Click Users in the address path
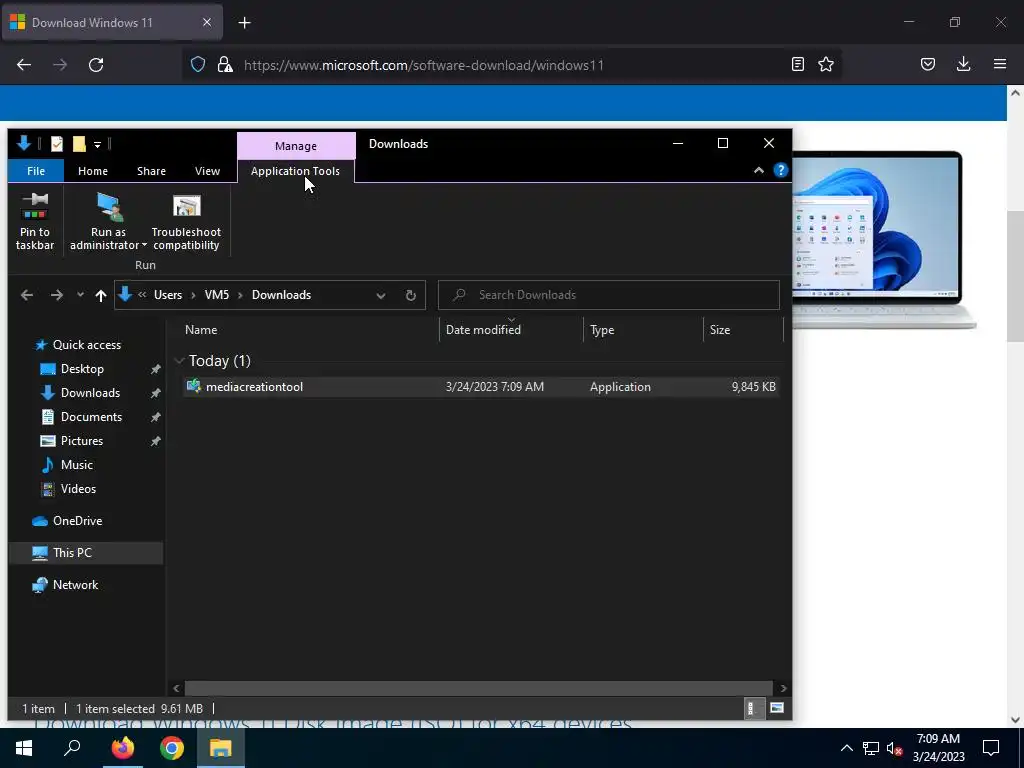The height and width of the screenshot is (768, 1024). point(168,295)
